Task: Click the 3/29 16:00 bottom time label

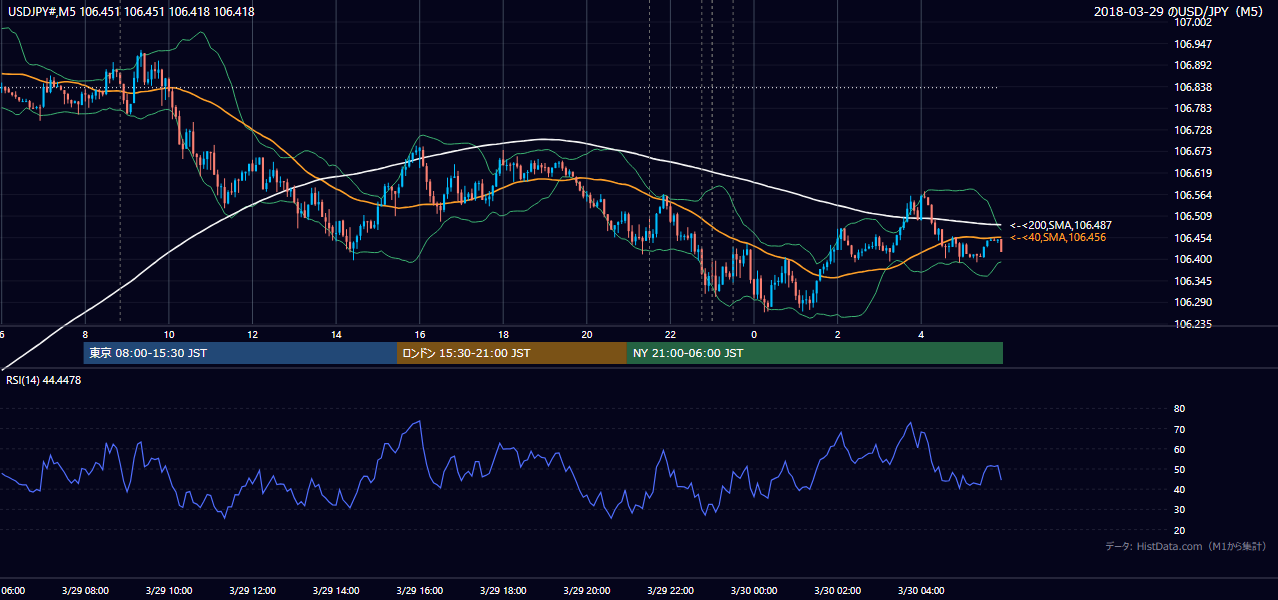Action: click(420, 590)
